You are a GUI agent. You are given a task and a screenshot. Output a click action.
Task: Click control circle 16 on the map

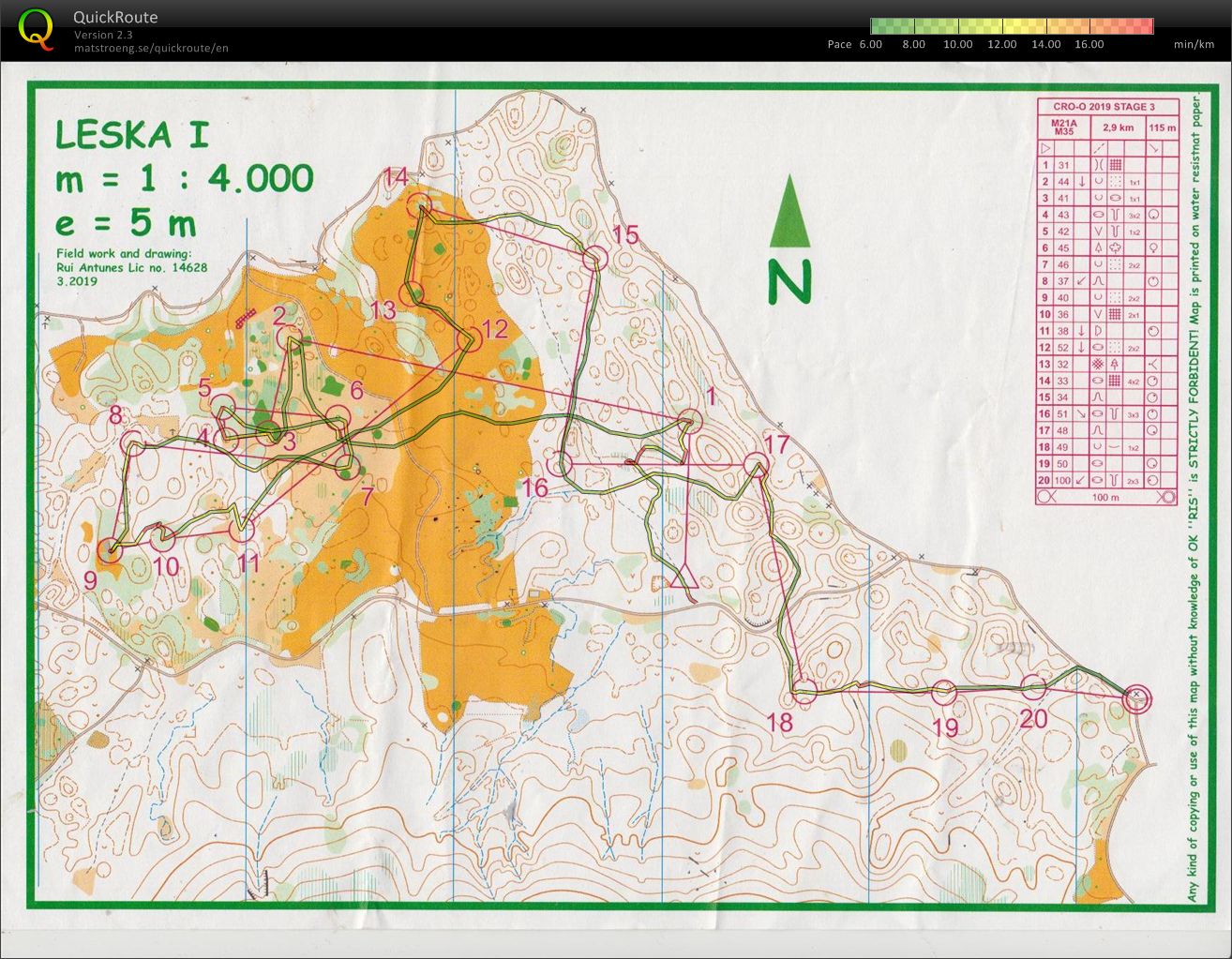point(561,463)
